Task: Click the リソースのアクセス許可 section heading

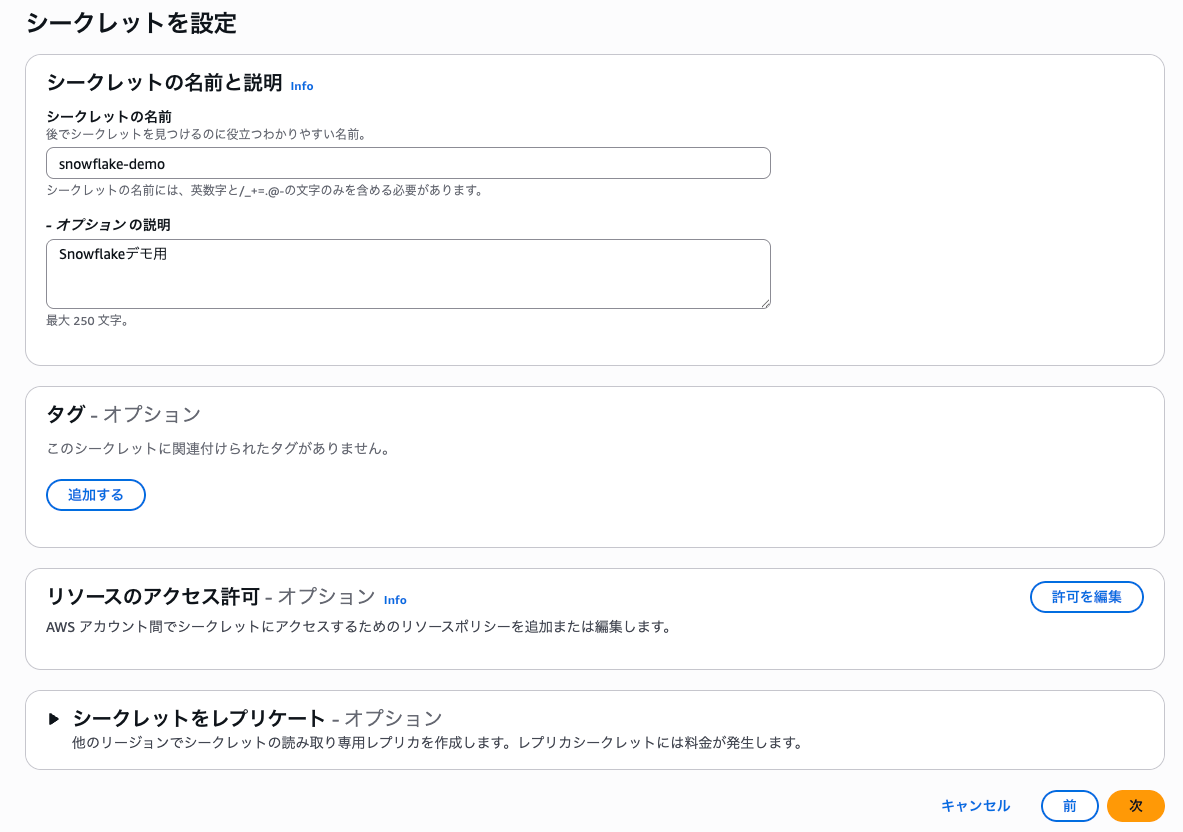Action: [x=153, y=597]
